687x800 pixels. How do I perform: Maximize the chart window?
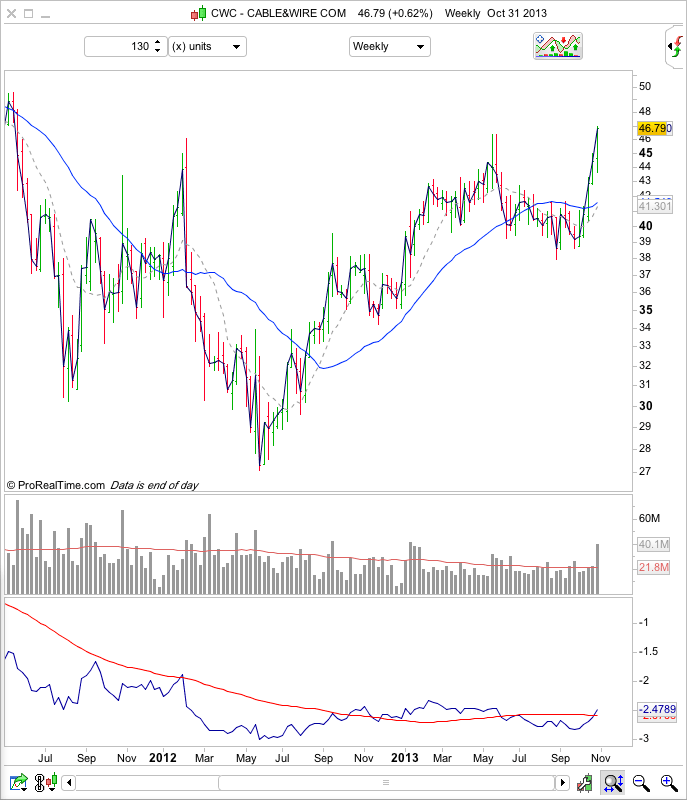29,14
